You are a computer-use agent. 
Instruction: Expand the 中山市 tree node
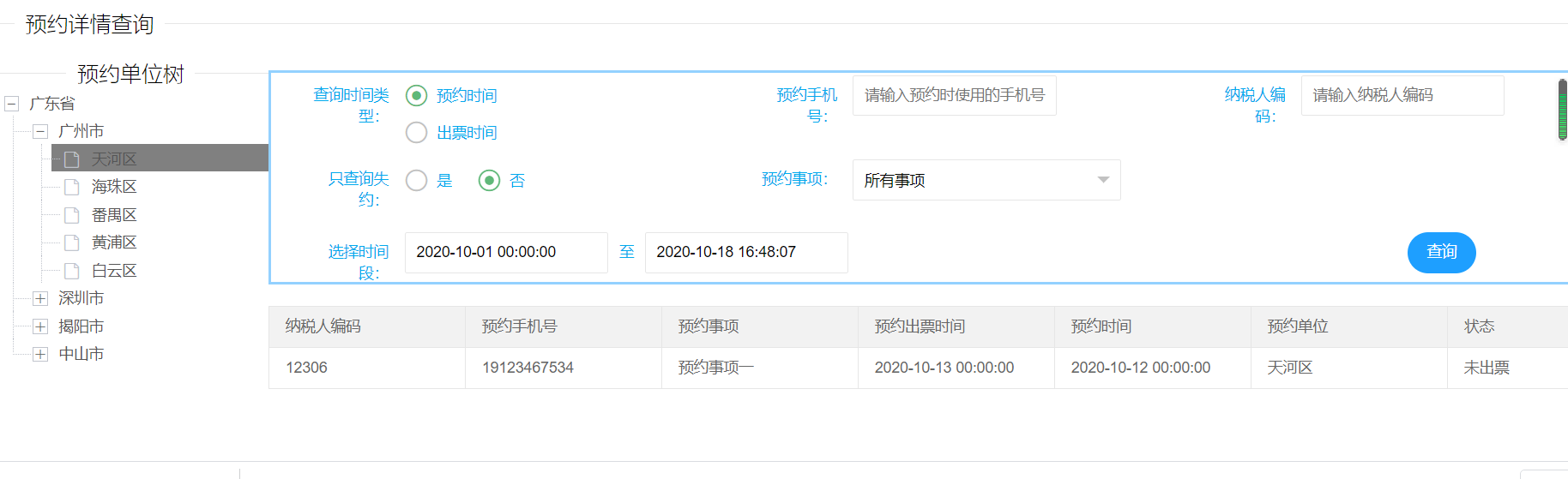39,354
